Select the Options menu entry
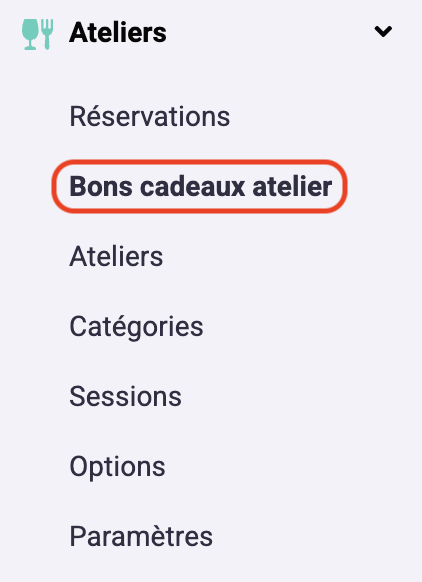 coord(117,467)
